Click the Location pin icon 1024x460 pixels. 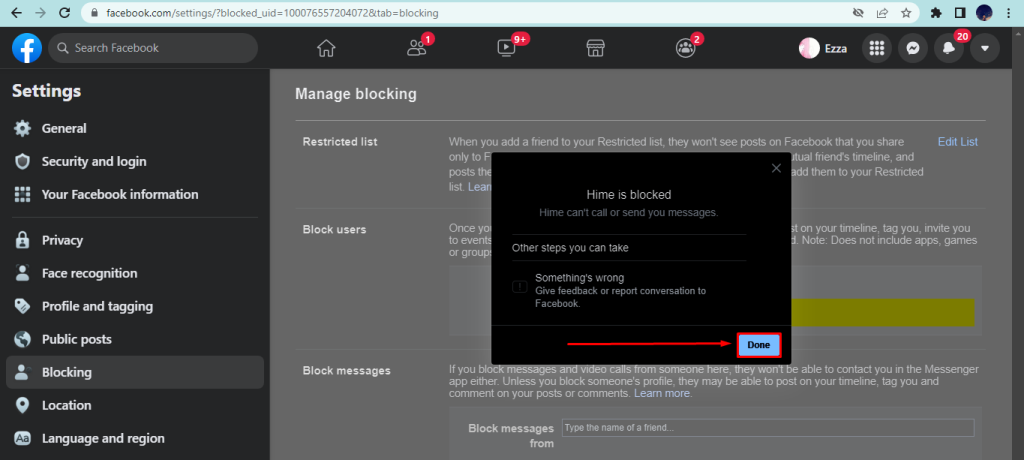pyautogui.click(x=23, y=405)
